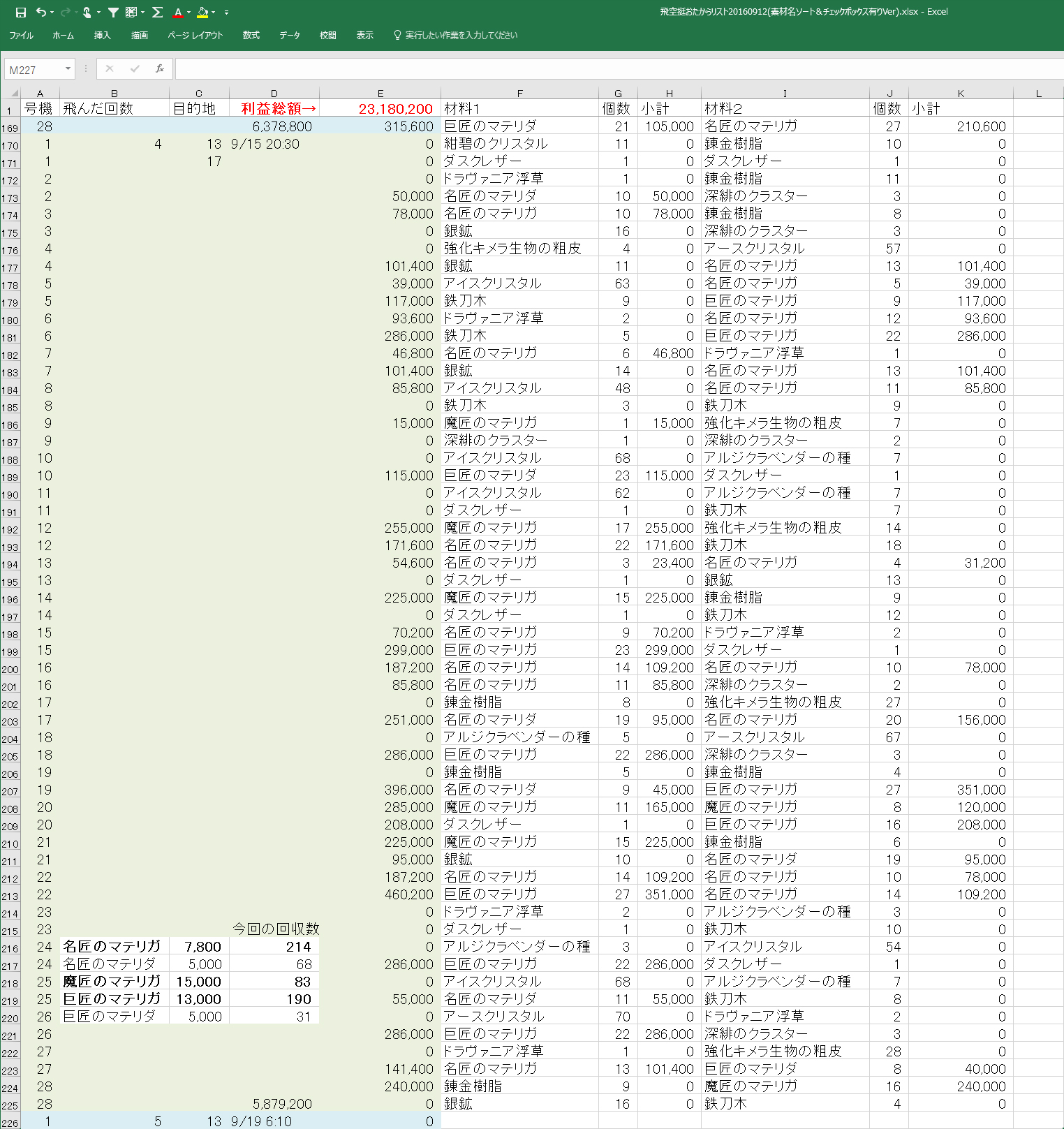Apply the red font color A

pos(178,13)
